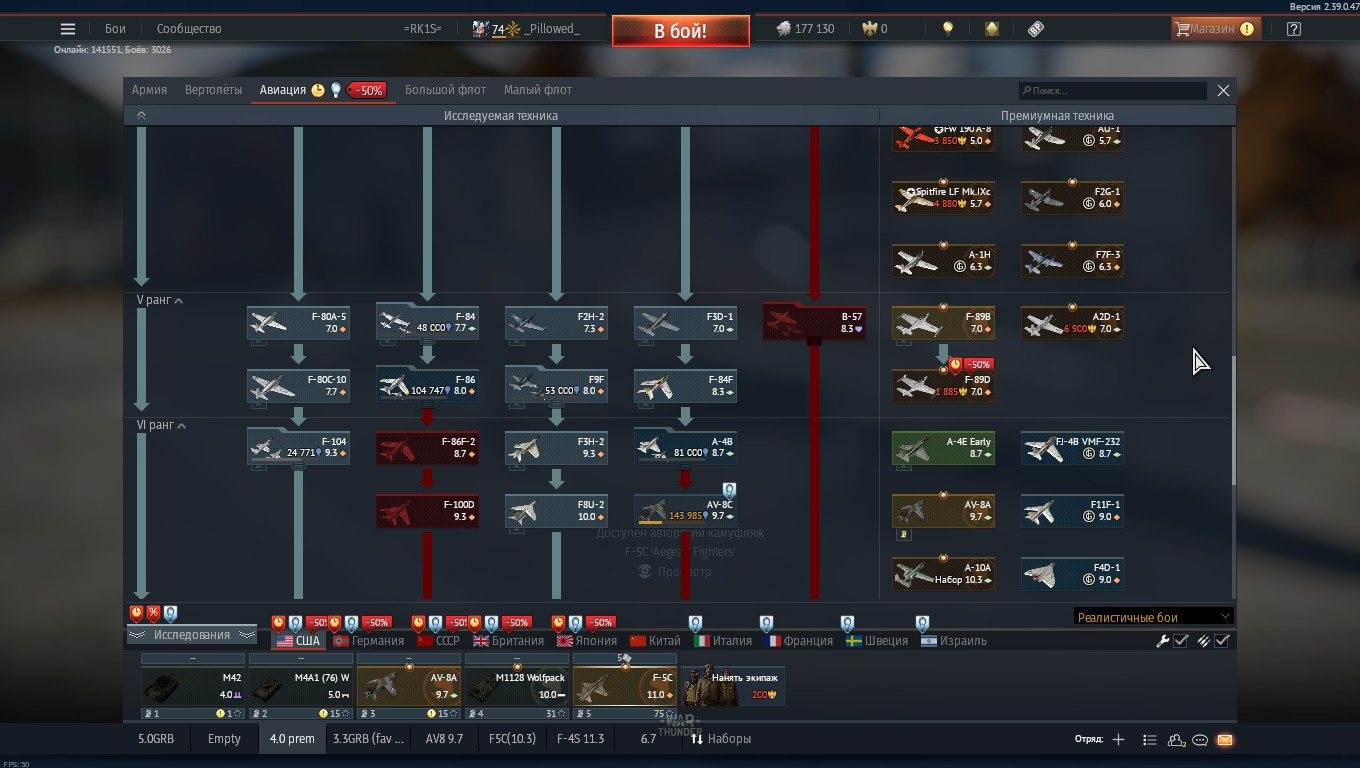
Task: Switch to the Армия tab
Action: tap(149, 90)
